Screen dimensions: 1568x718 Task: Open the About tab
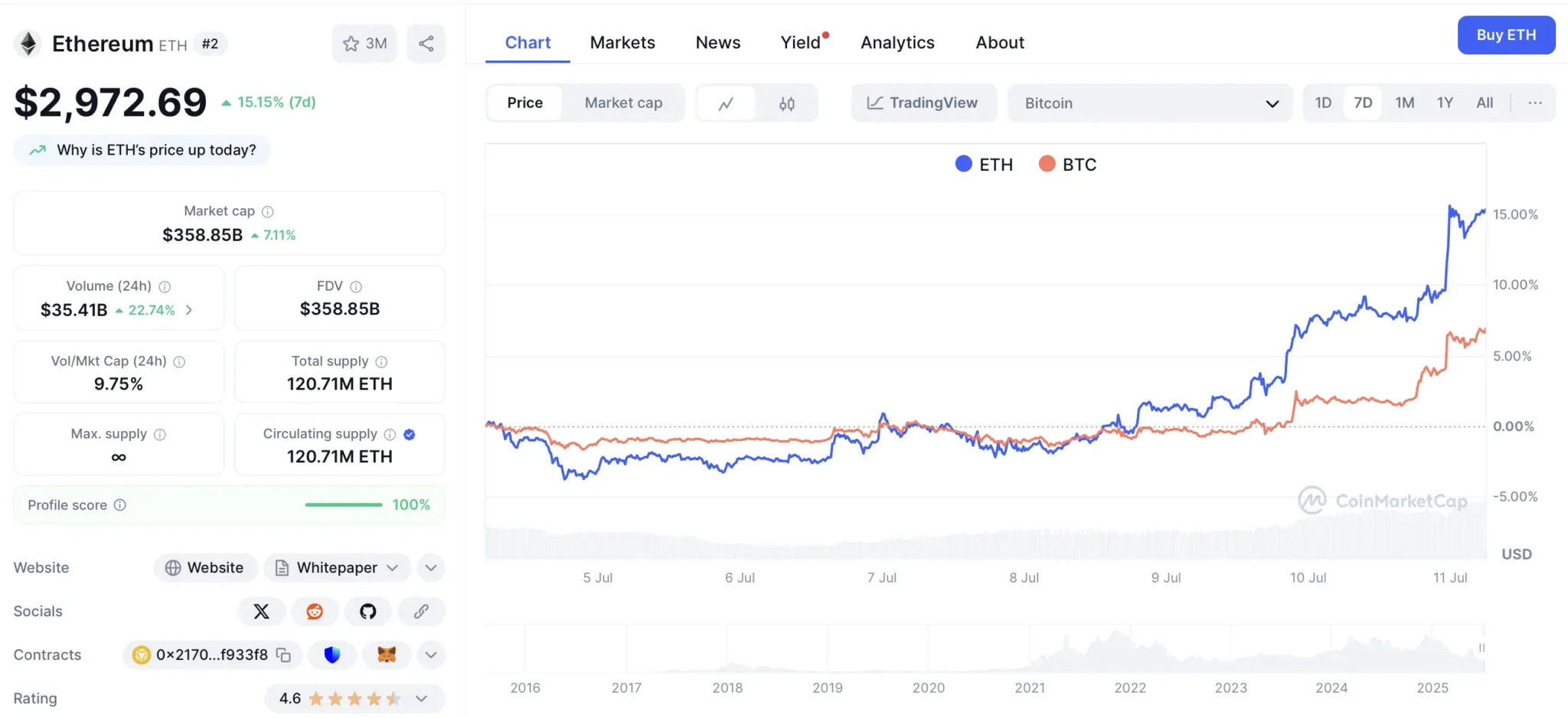[1000, 43]
